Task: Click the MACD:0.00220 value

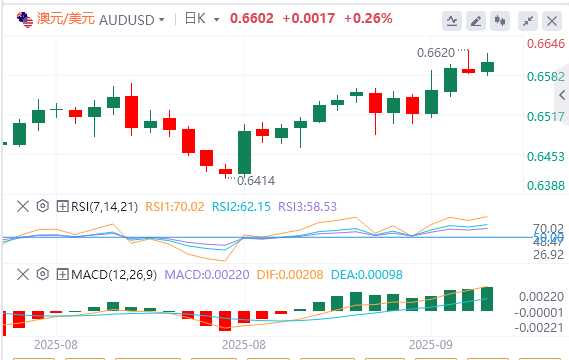Action: tap(207, 275)
